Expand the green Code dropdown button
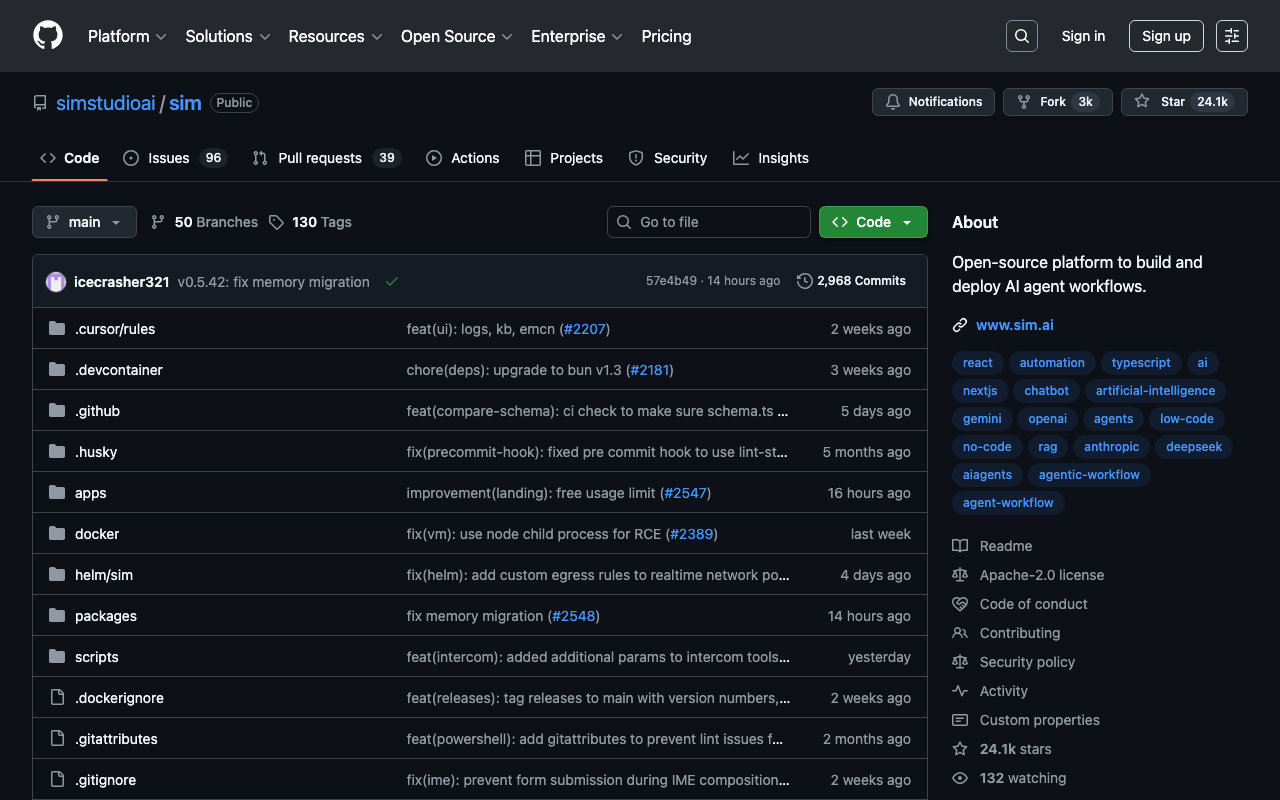 (x=872, y=222)
